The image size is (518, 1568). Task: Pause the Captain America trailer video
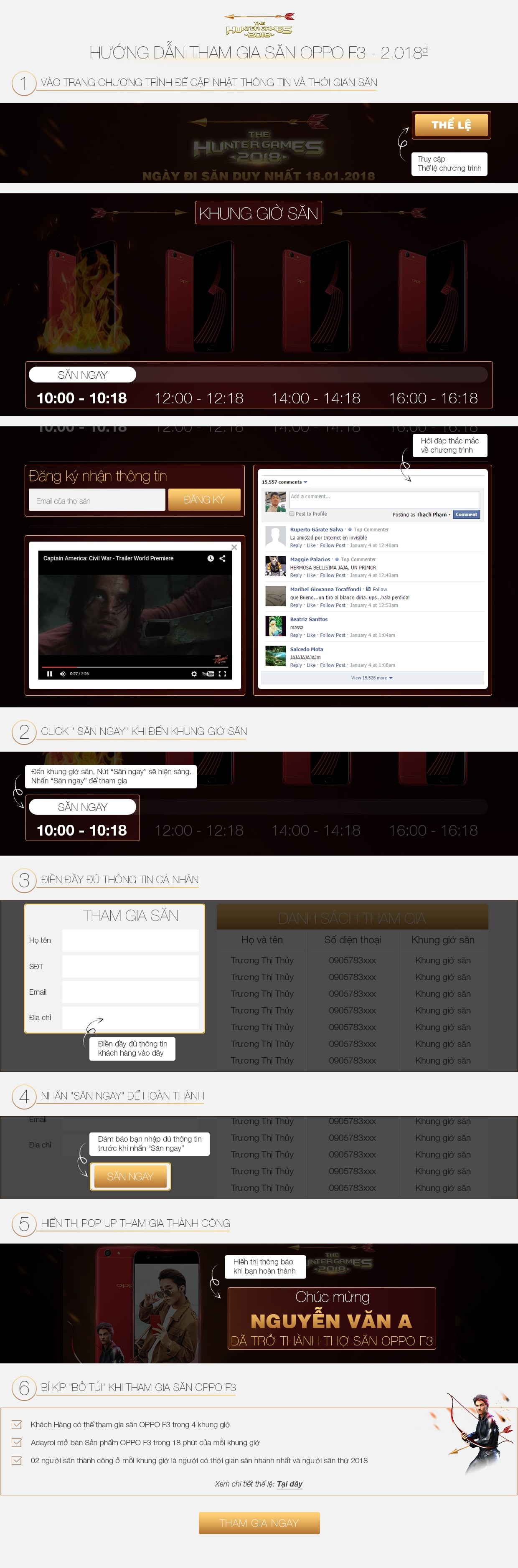point(49,673)
